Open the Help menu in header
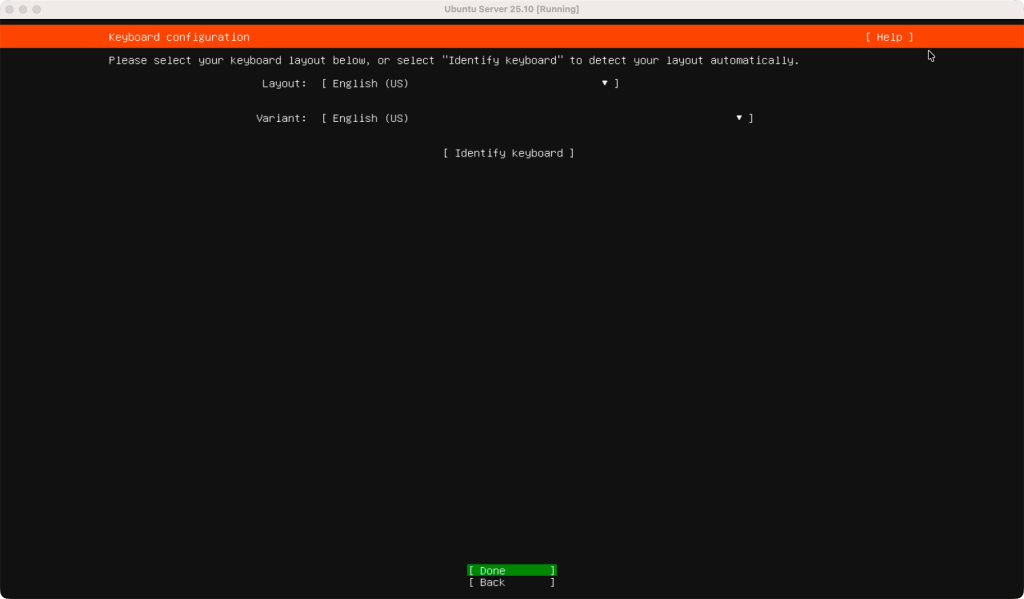 pyautogui.click(x=889, y=37)
